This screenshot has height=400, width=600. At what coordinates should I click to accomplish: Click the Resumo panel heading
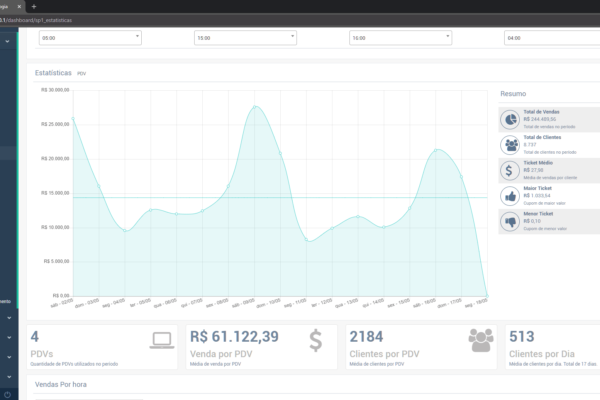pyautogui.click(x=513, y=94)
